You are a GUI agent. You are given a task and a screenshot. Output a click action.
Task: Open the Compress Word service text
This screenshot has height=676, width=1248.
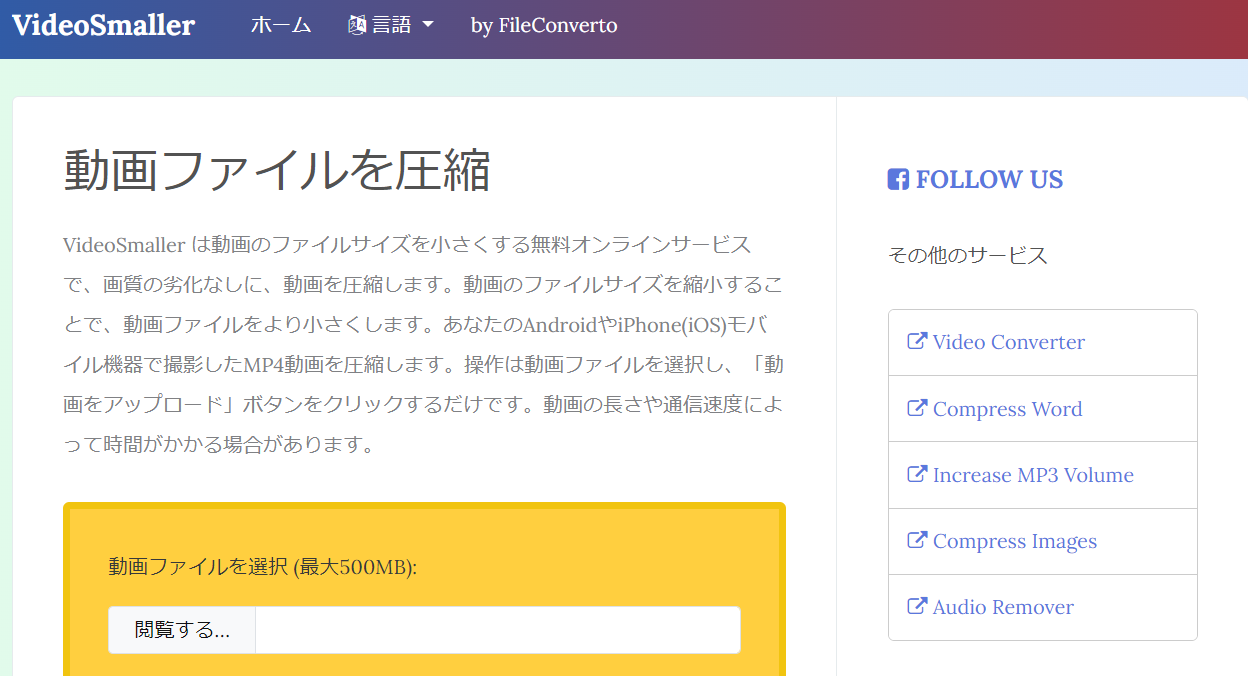1007,409
